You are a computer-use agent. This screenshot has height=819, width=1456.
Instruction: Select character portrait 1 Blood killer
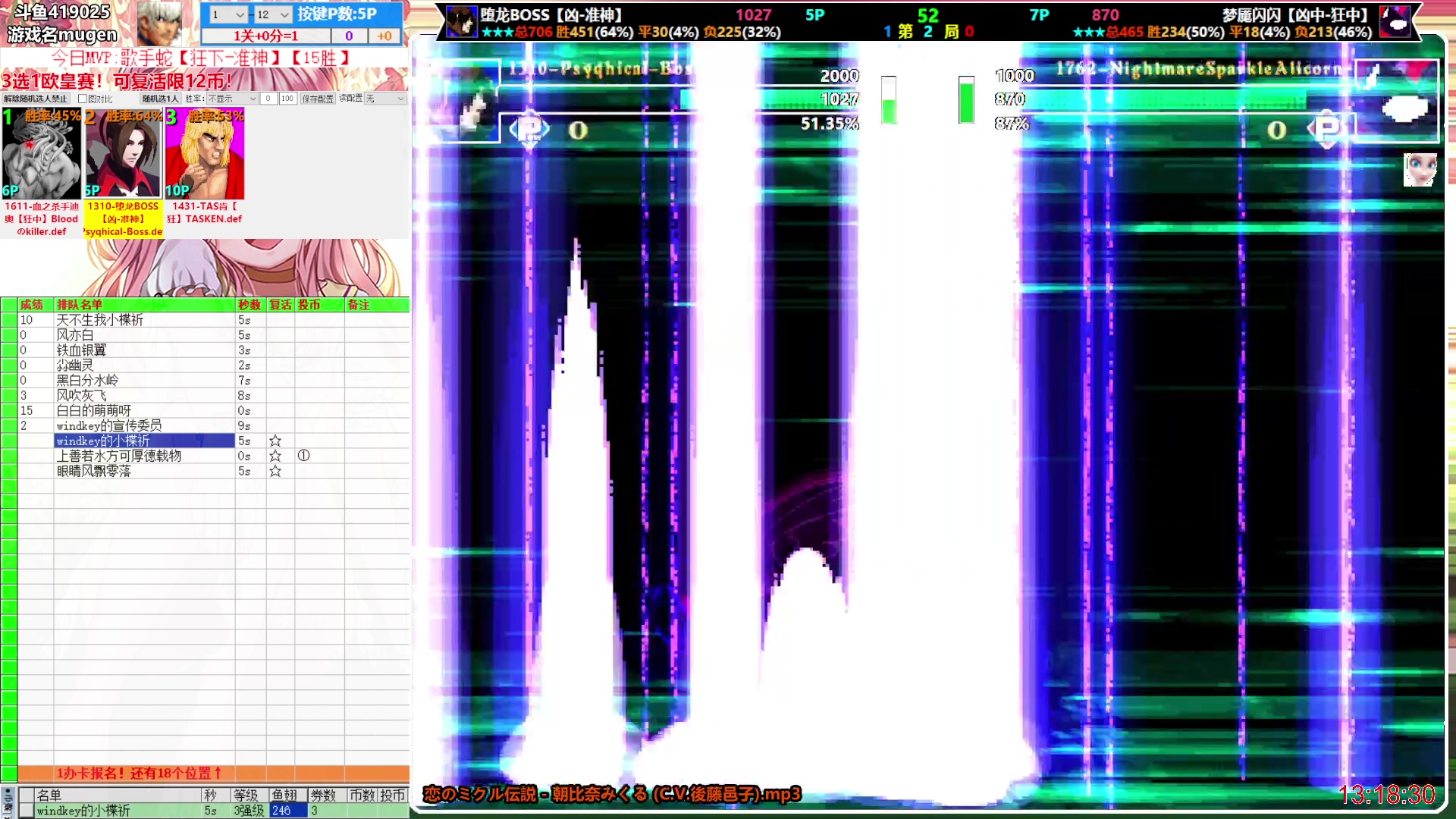41,153
